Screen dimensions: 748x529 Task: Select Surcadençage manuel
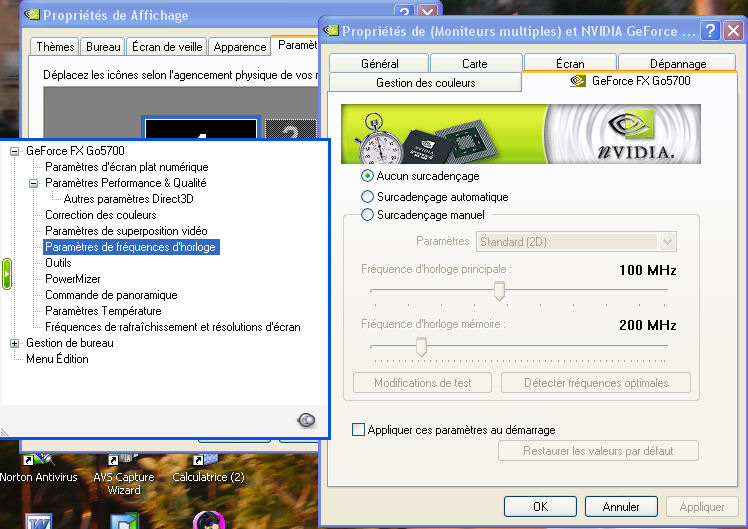[x=423, y=215]
